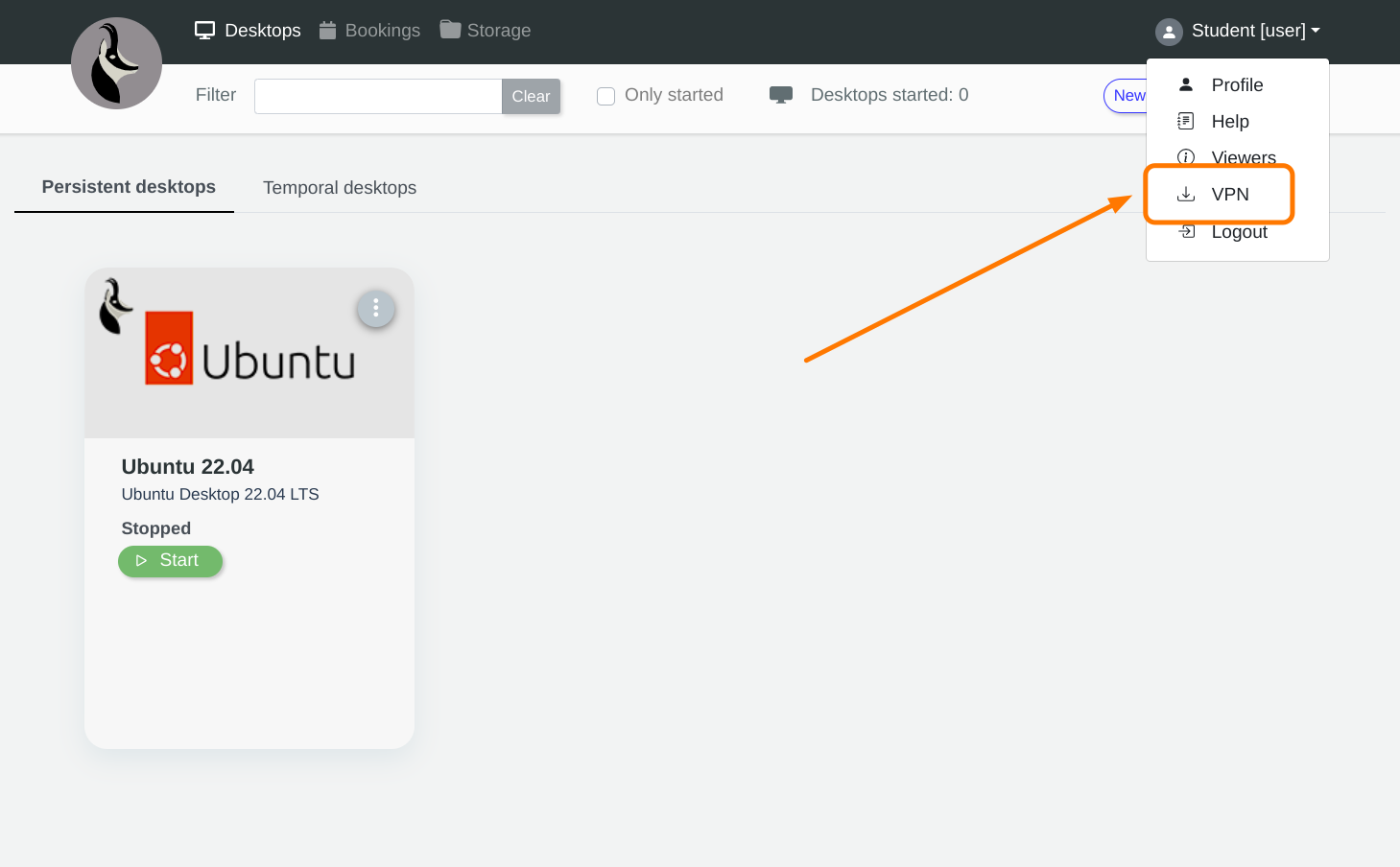The height and width of the screenshot is (867, 1400).
Task: Click into the Filter text field
Action: (377, 96)
